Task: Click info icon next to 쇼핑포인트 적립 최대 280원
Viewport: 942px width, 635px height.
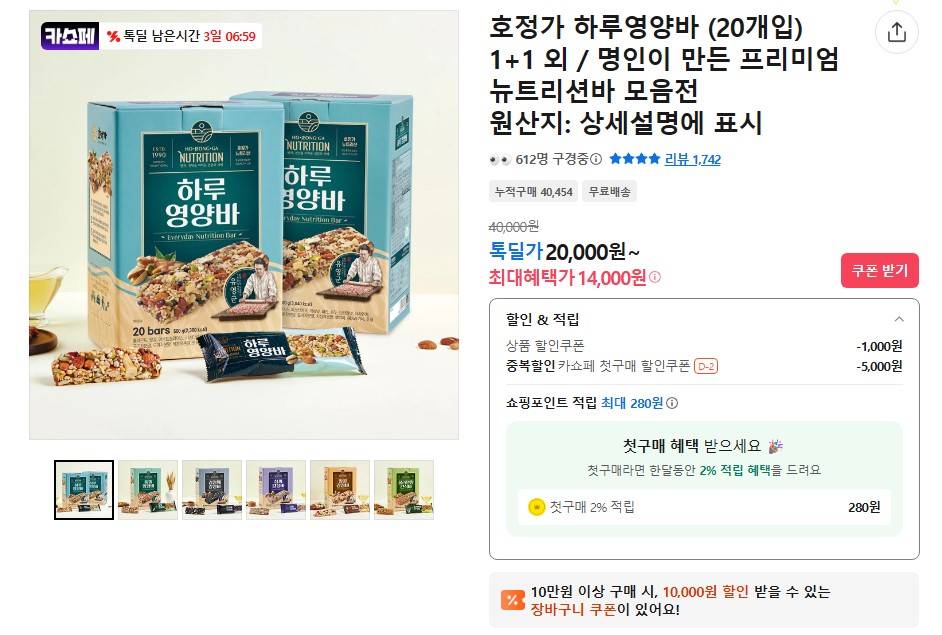Action: [672, 403]
